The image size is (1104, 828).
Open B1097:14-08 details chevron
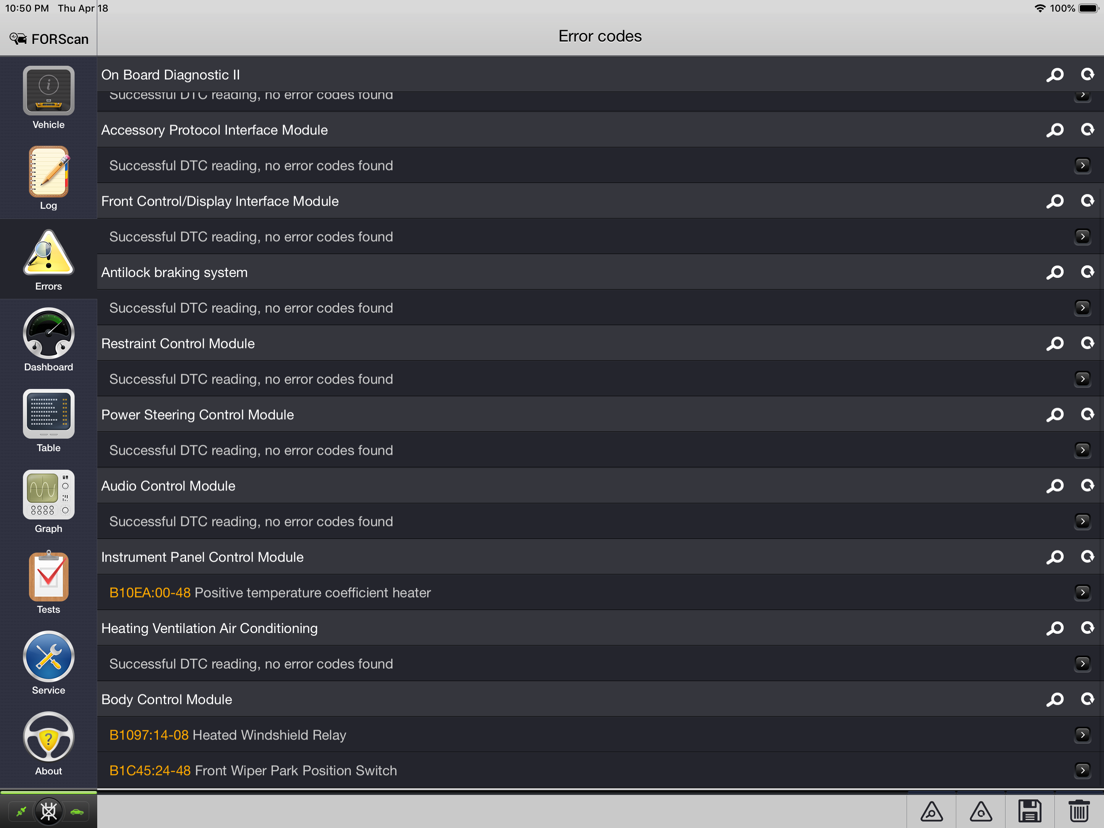[1082, 734]
